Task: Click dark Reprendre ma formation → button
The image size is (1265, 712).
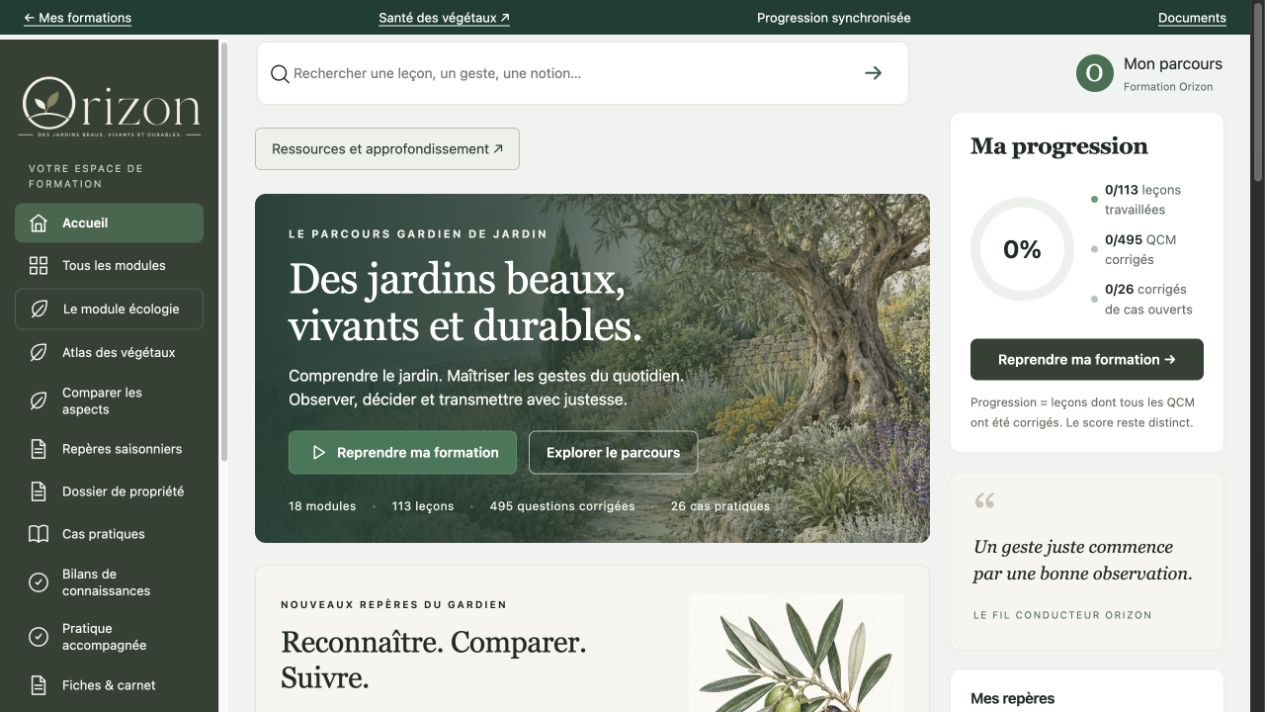Action: tap(1087, 359)
